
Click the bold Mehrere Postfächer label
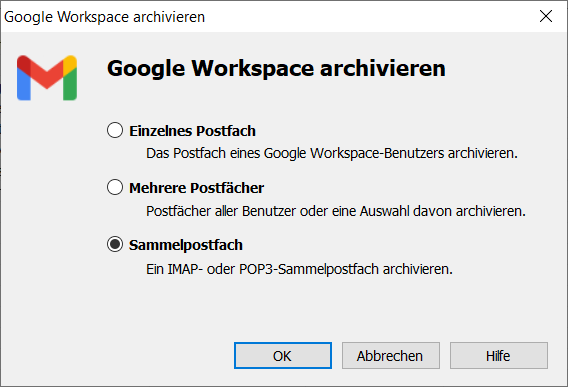click(x=196, y=188)
